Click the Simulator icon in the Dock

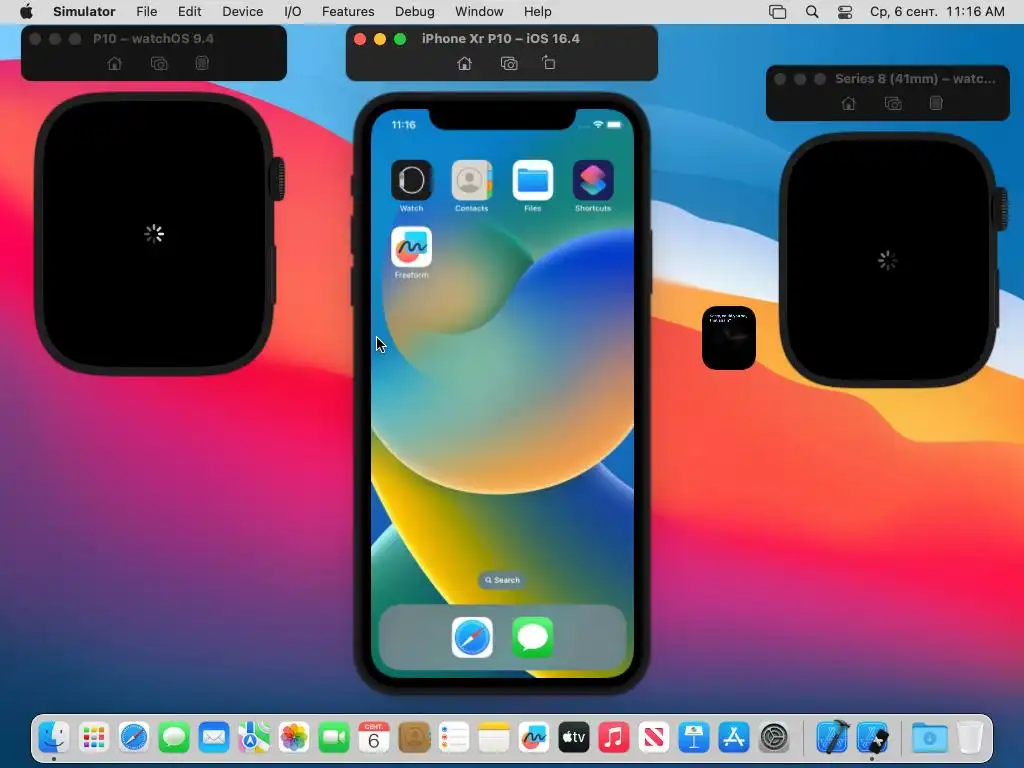click(872, 738)
